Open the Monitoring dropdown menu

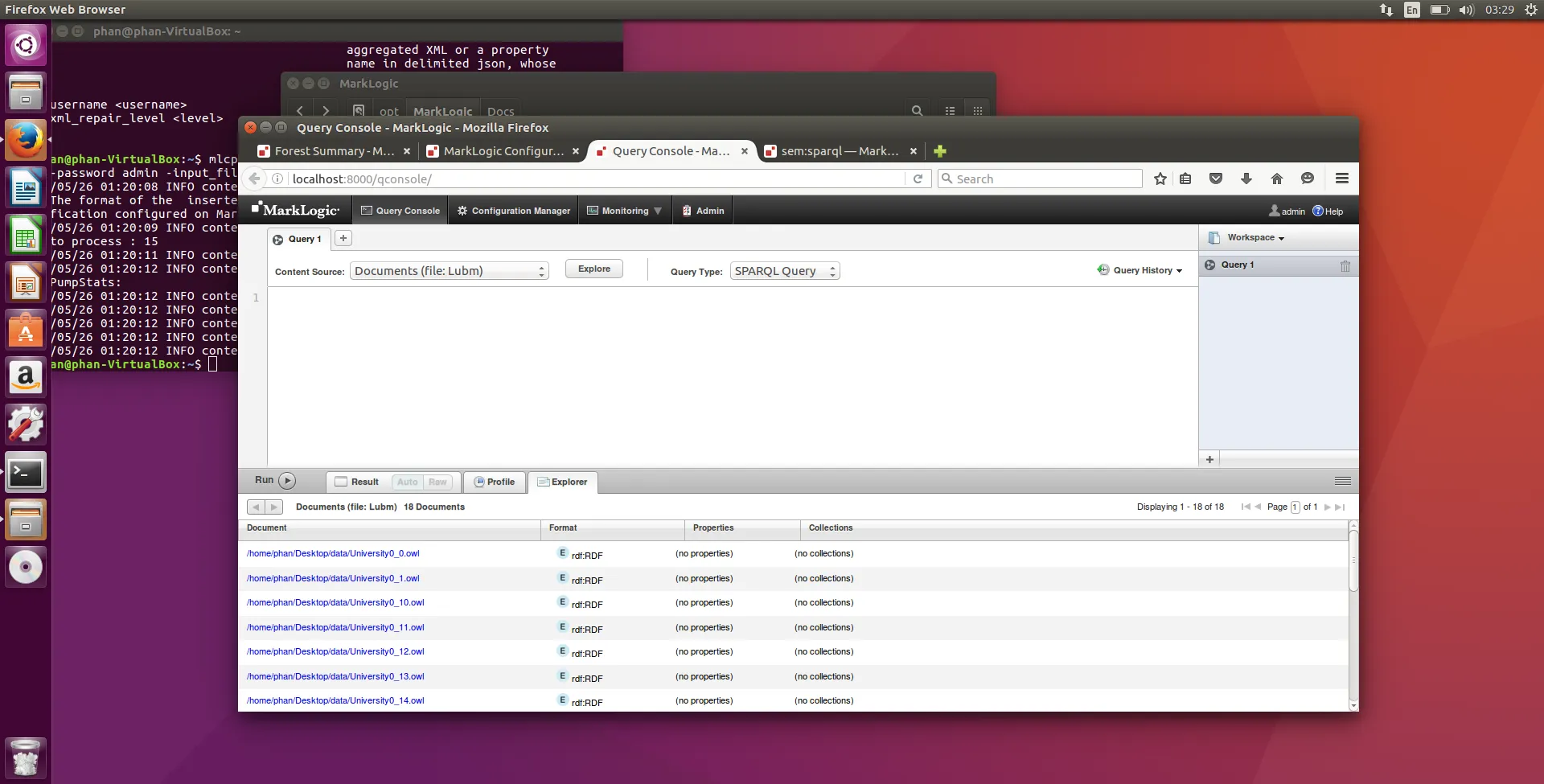pos(625,211)
